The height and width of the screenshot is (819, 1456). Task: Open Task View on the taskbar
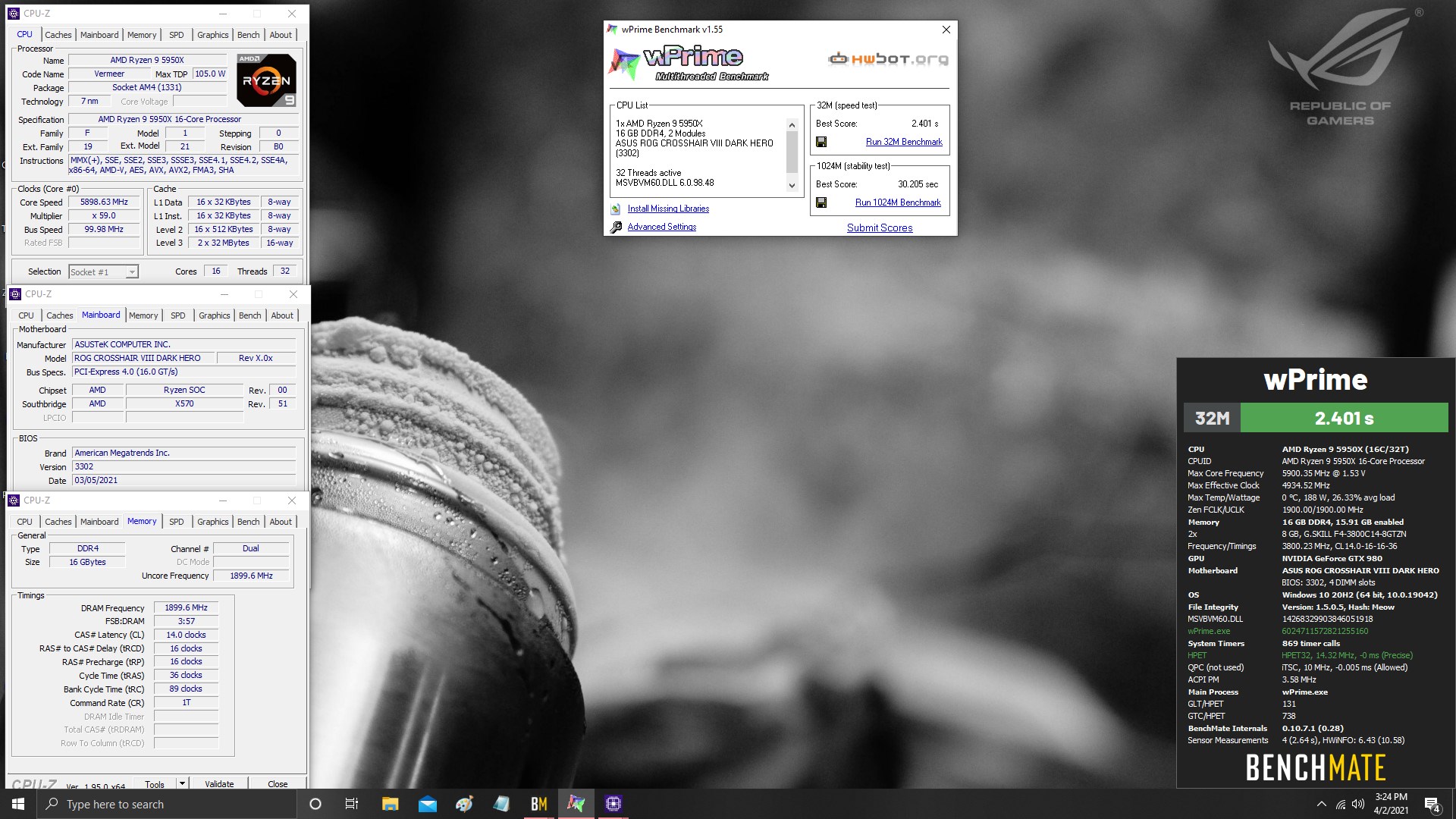coord(352,804)
